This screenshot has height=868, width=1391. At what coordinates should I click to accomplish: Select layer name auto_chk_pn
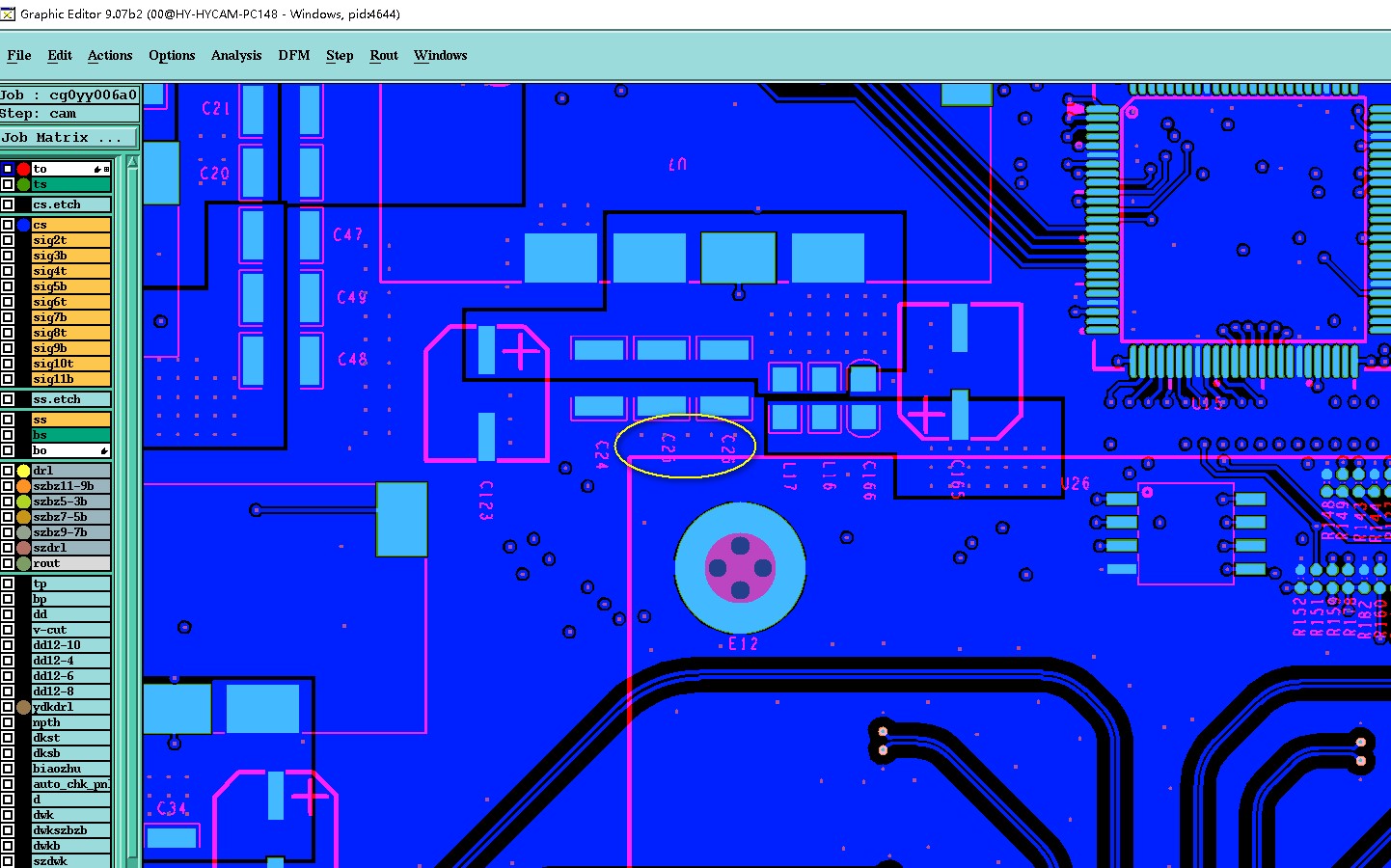click(x=71, y=784)
